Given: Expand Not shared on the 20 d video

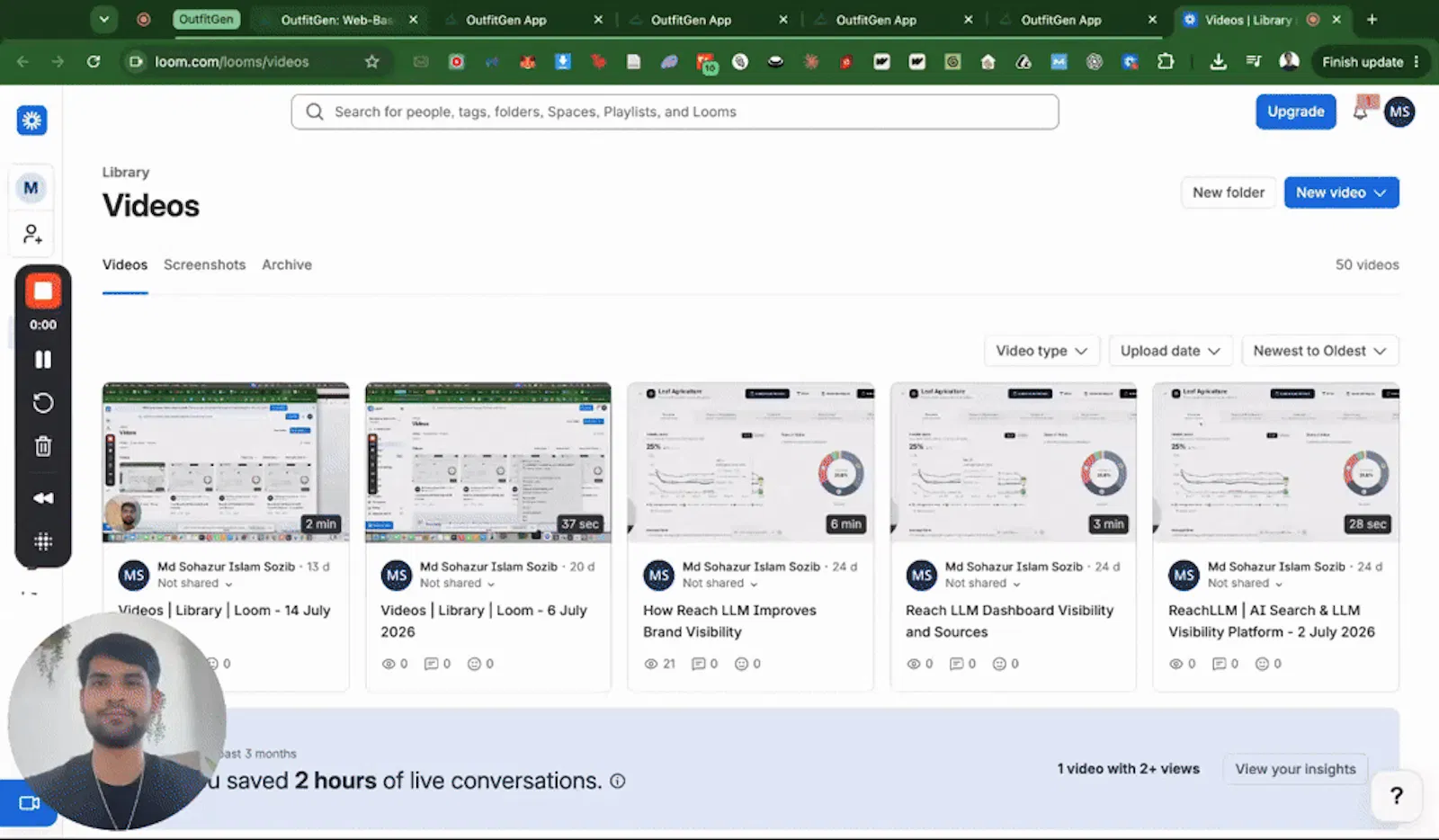Looking at the screenshot, I should pos(458,584).
